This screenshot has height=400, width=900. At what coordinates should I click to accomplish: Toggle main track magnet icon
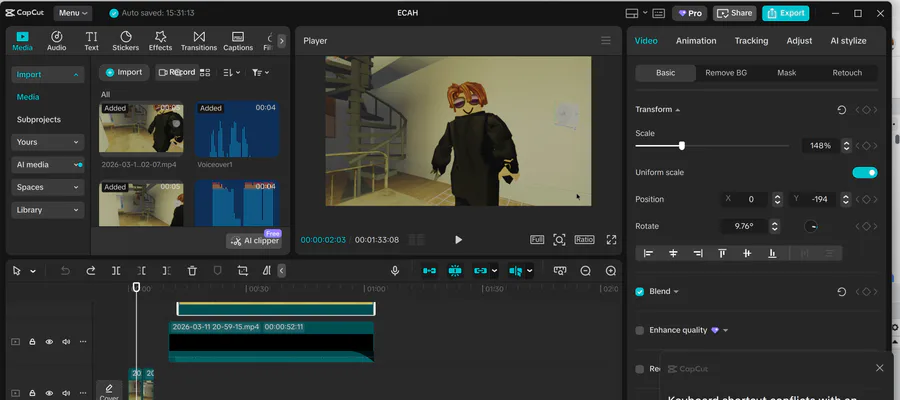429,271
